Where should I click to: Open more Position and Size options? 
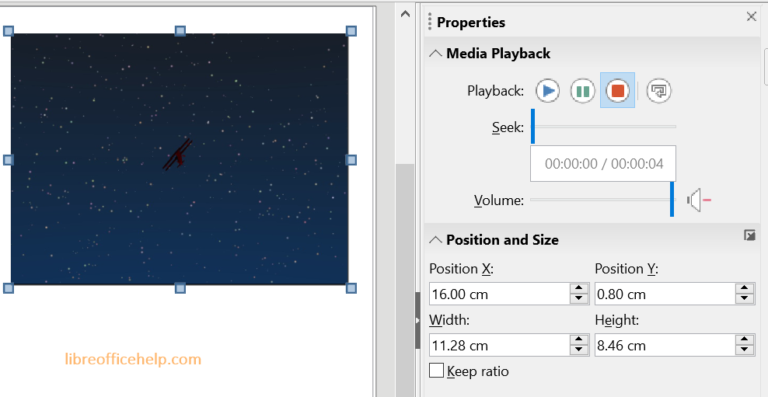click(749, 235)
